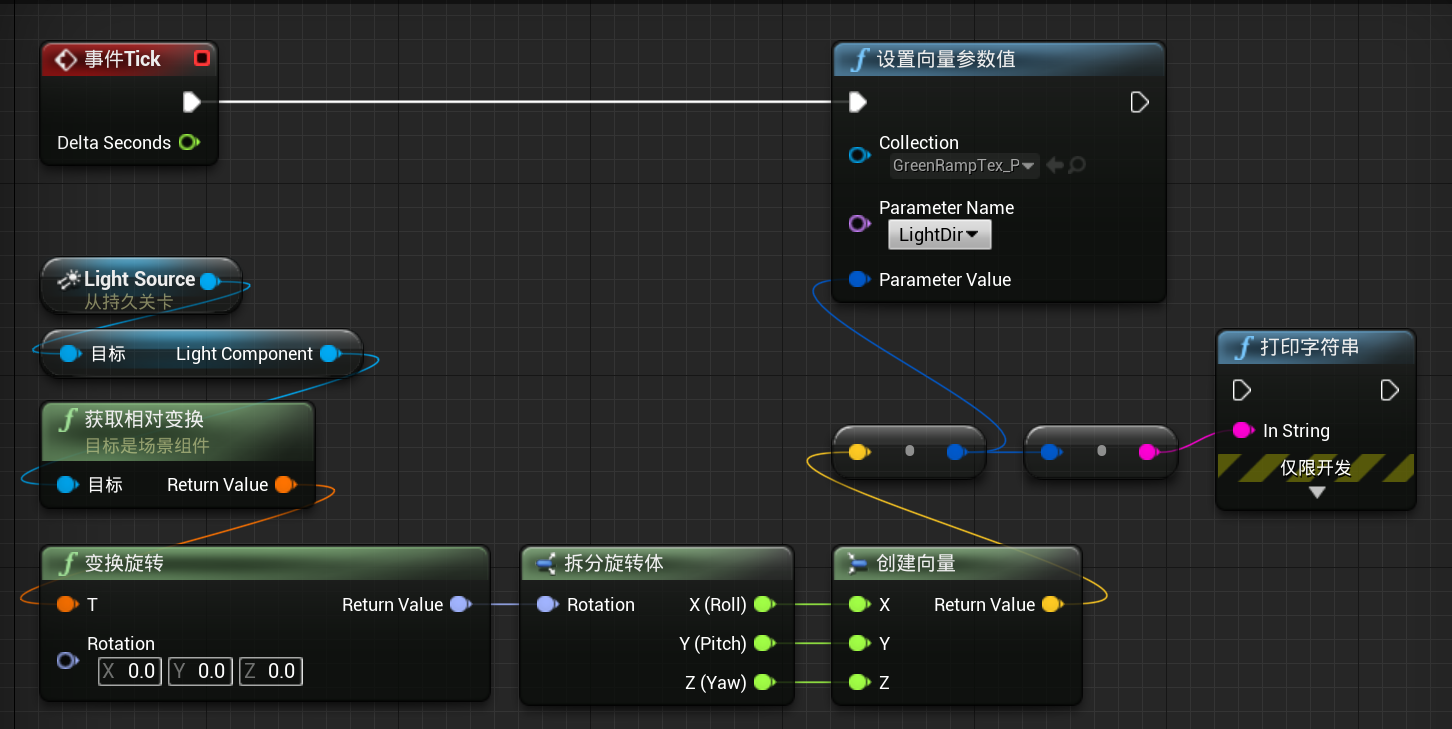Select the 打印字符串 node title
Screen dimensions: 1452x729
(x=1309, y=347)
